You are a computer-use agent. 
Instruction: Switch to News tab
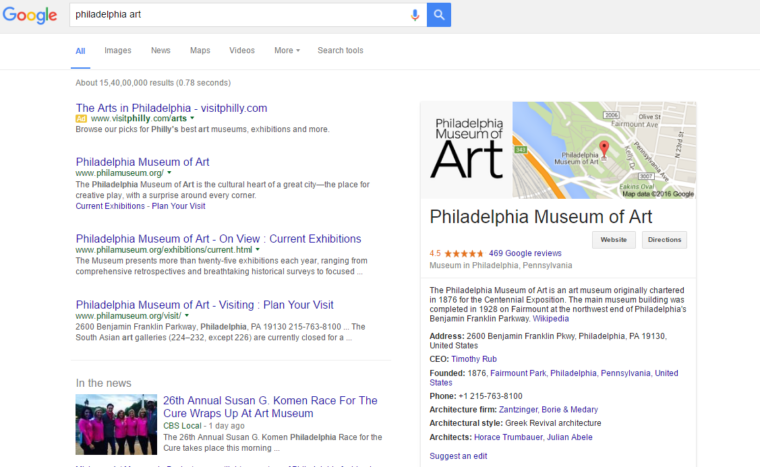coord(160,50)
